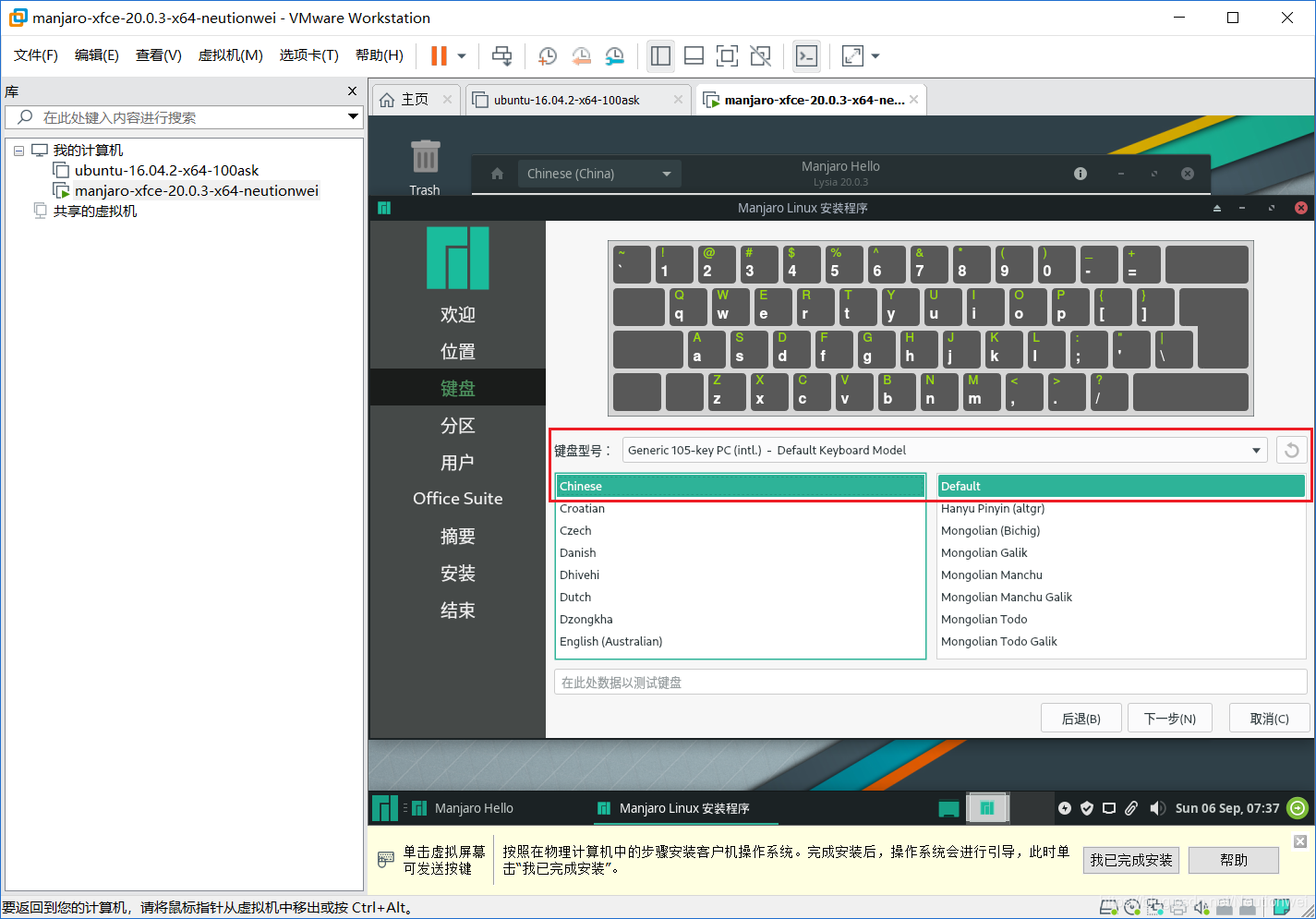
Task: Click the paperclip clipboard tray icon
Action: [x=1131, y=808]
